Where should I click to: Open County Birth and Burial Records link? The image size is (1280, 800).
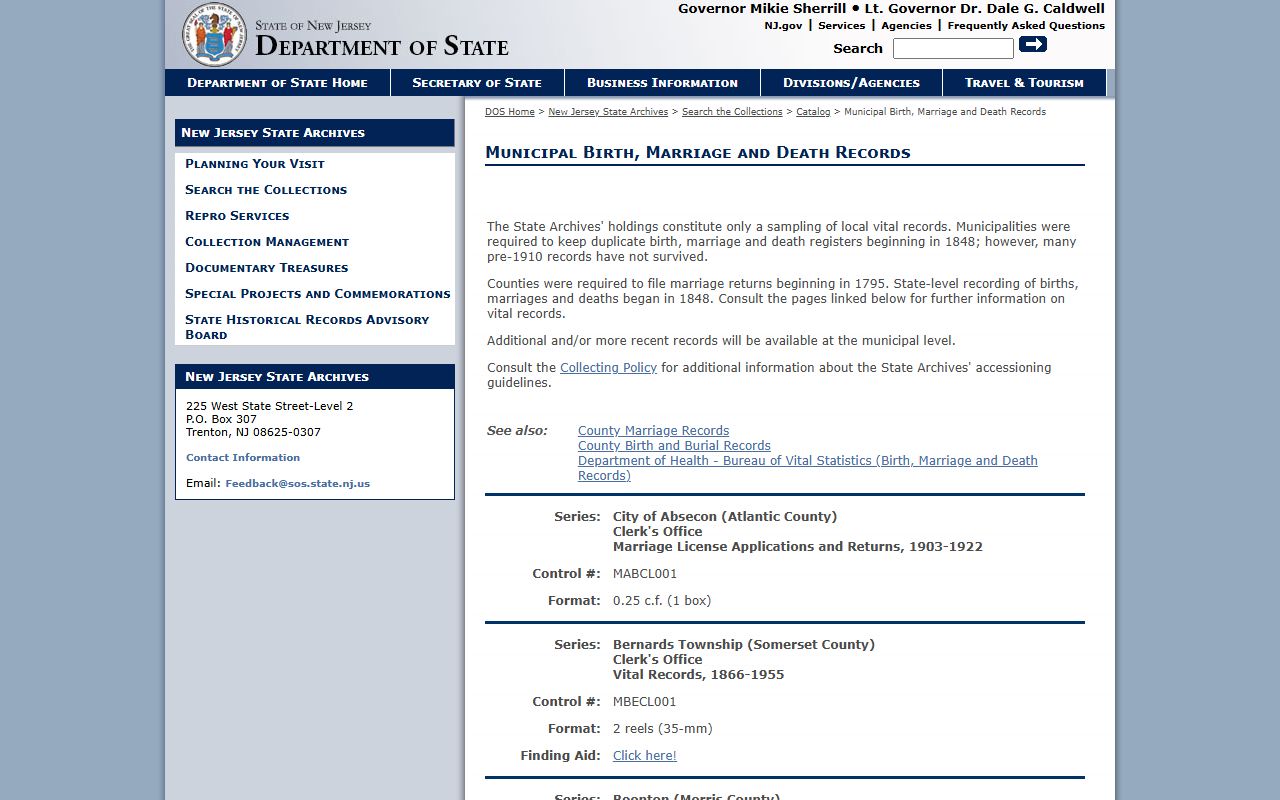point(674,446)
